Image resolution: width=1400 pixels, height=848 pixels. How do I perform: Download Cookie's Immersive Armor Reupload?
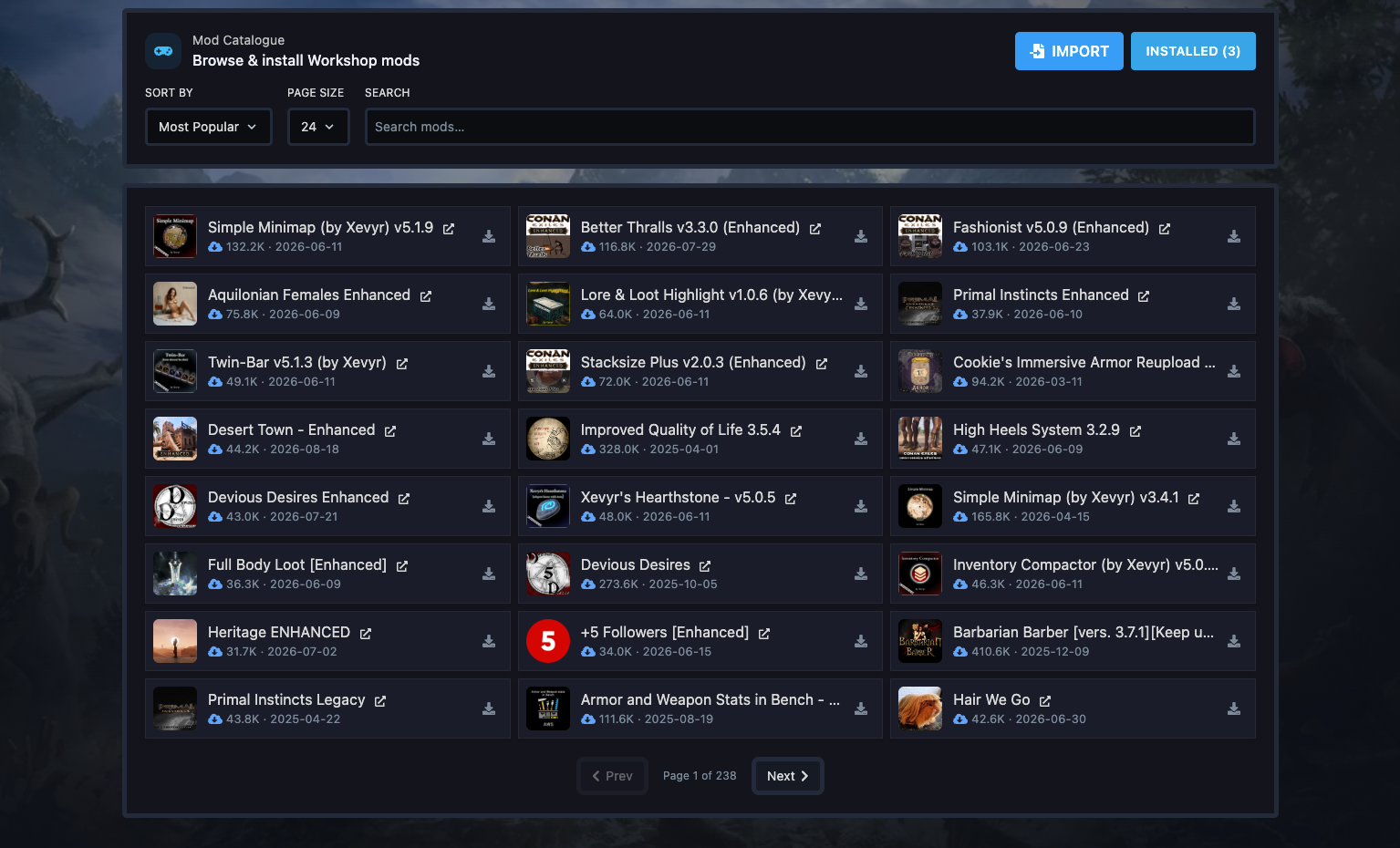(x=1234, y=371)
